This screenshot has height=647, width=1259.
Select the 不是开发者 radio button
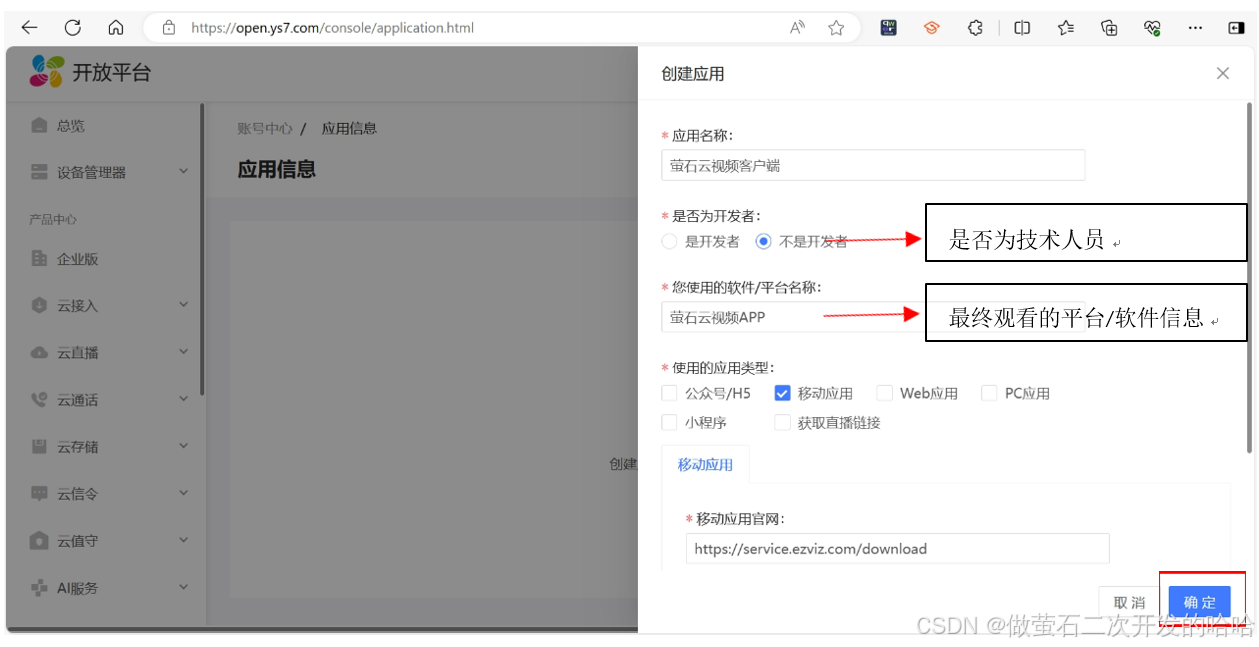pos(763,241)
